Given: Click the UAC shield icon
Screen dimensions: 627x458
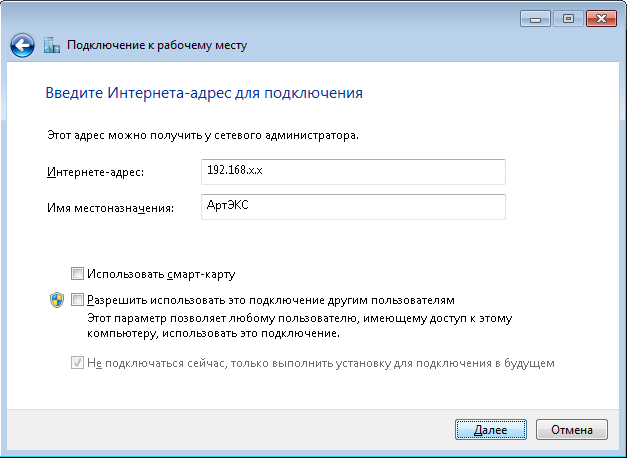Looking at the screenshot, I should 57,300.
